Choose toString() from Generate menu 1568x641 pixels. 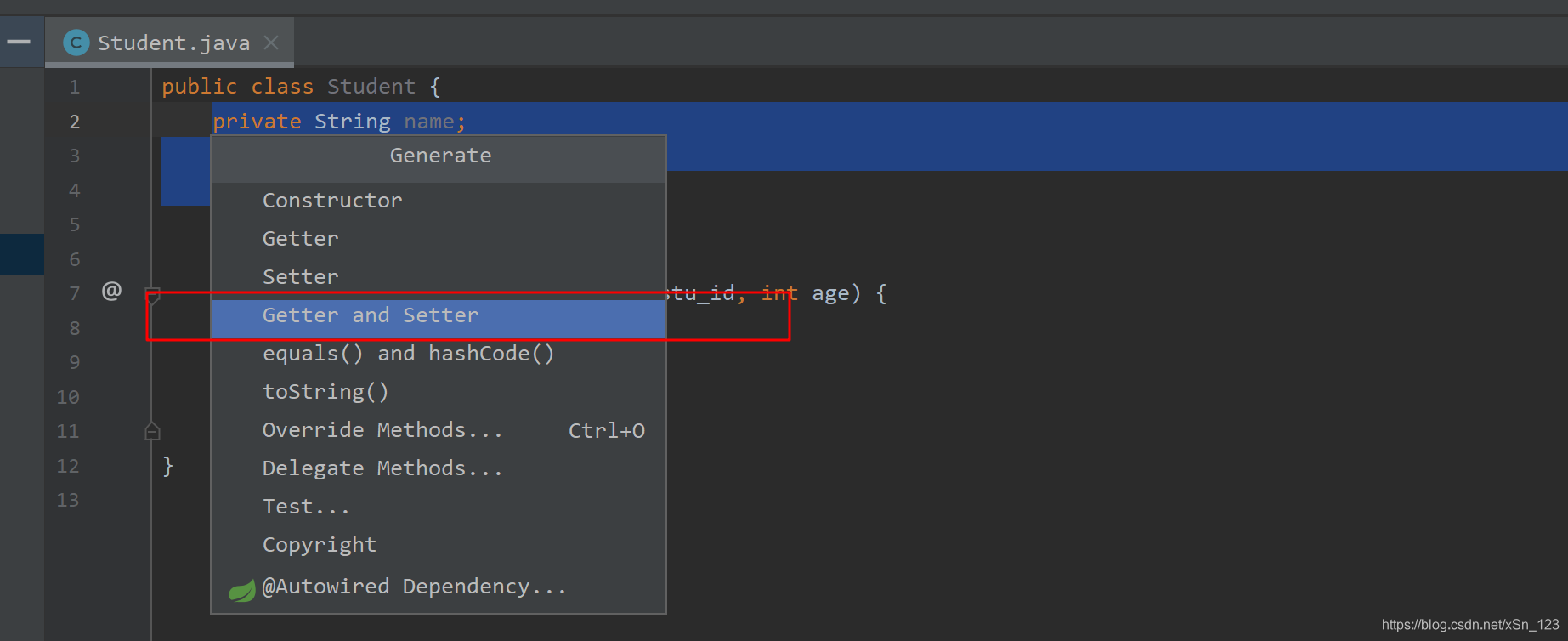pyautogui.click(x=439, y=392)
